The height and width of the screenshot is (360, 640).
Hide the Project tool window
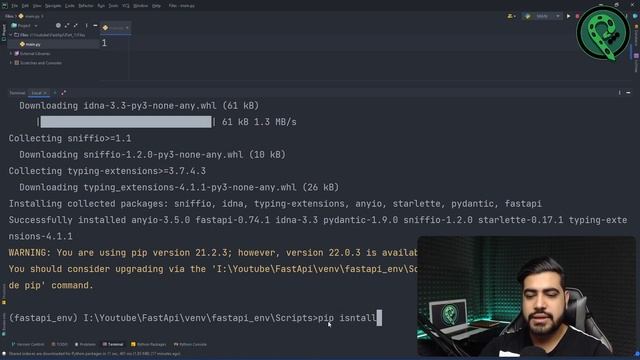95,25
